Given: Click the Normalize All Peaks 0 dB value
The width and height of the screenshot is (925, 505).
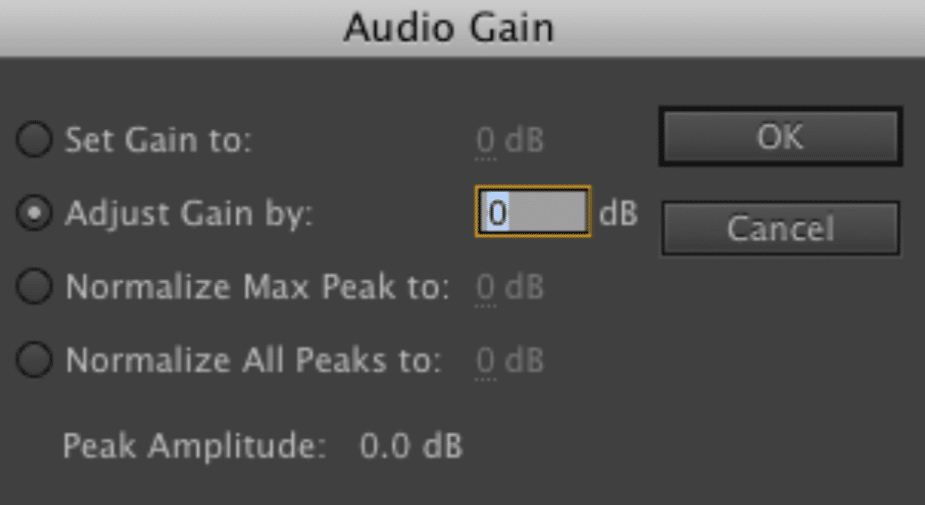Looking at the screenshot, I should tap(510, 361).
